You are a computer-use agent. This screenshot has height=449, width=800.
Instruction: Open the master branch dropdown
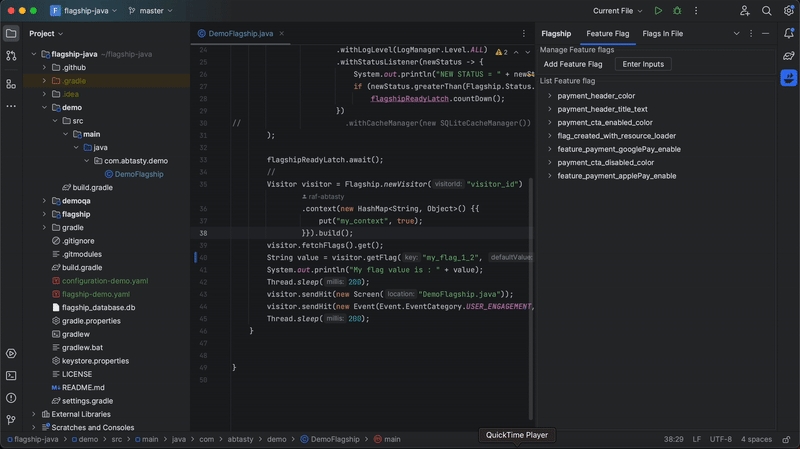[x=150, y=11]
